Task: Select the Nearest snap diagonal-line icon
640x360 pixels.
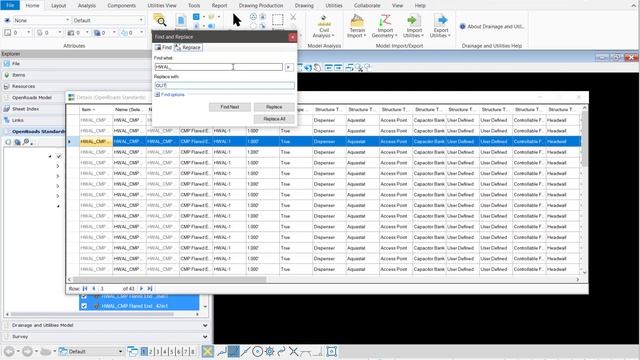Action: click(x=245, y=351)
